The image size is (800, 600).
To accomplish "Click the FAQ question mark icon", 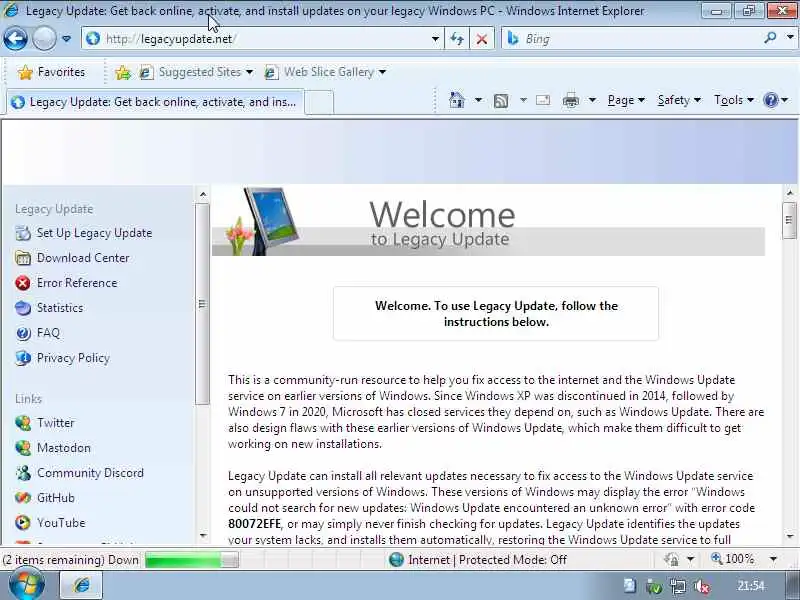I will 23,333.
